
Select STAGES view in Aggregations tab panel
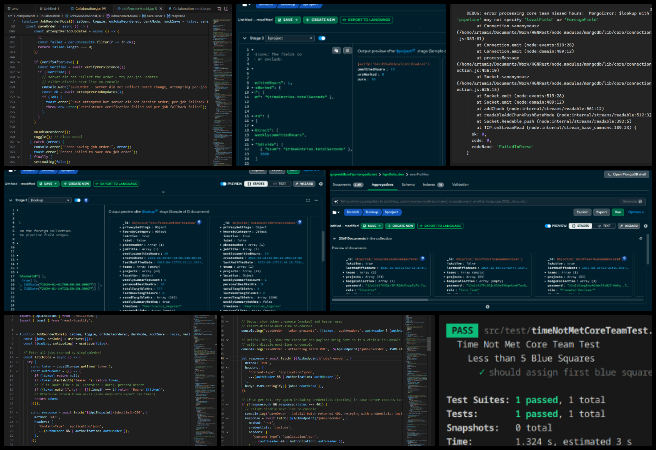tap(580, 226)
